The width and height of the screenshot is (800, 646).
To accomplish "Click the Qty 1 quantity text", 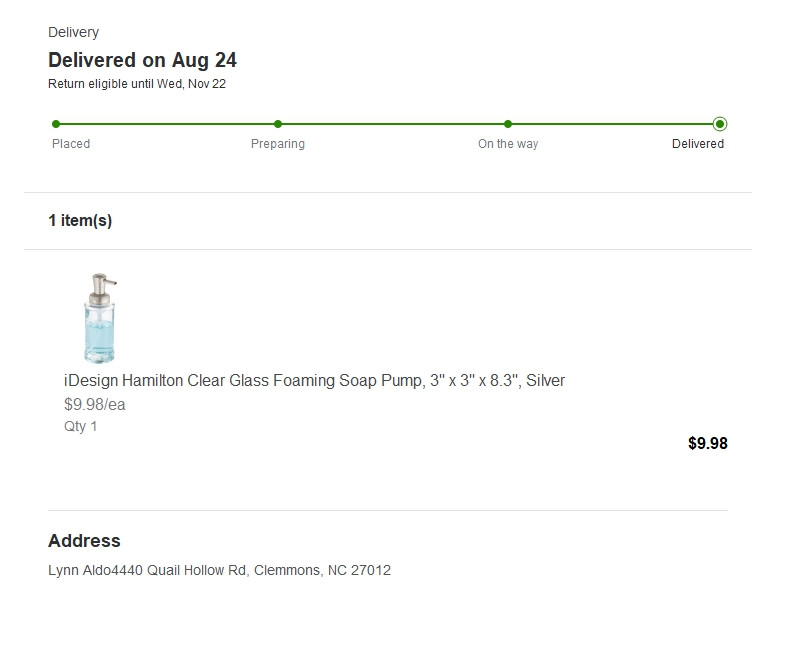I will click(81, 426).
